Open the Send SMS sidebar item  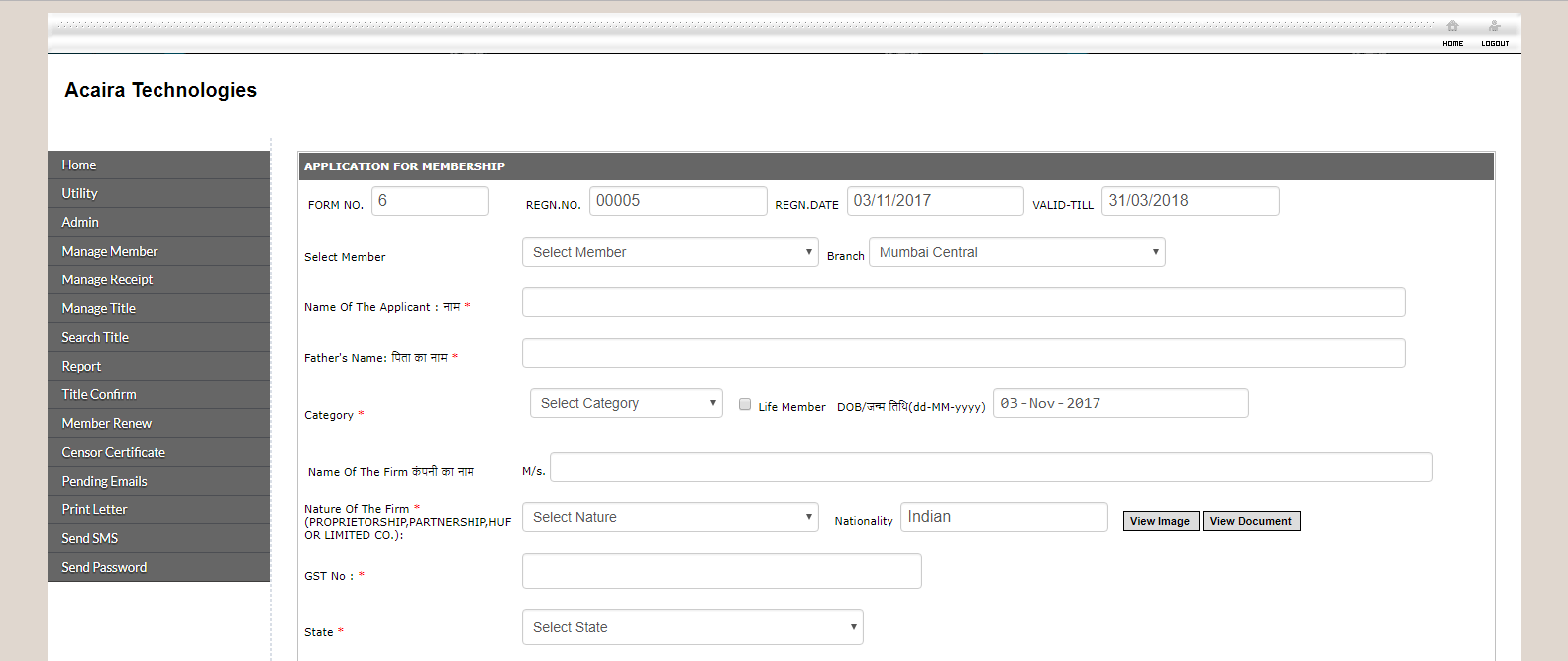tap(90, 538)
